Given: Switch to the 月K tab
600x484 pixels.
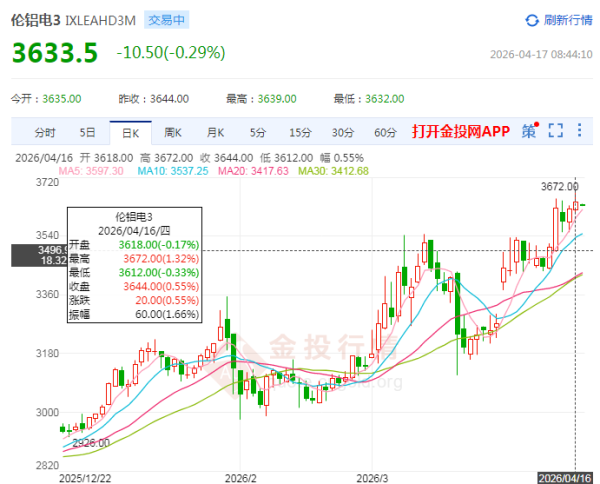Looking at the screenshot, I should 215,133.
